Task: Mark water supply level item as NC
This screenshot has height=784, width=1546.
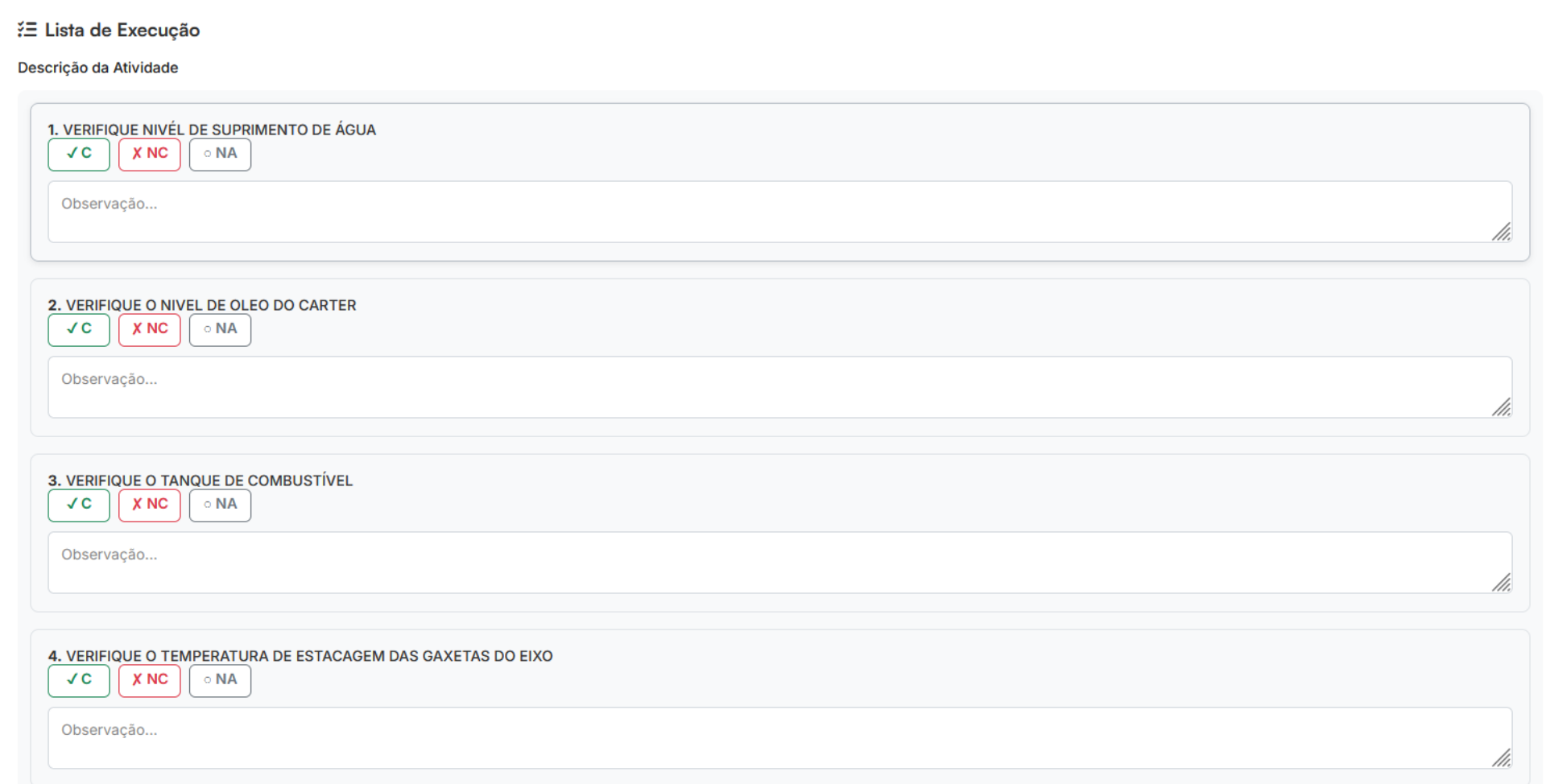Action: click(150, 154)
